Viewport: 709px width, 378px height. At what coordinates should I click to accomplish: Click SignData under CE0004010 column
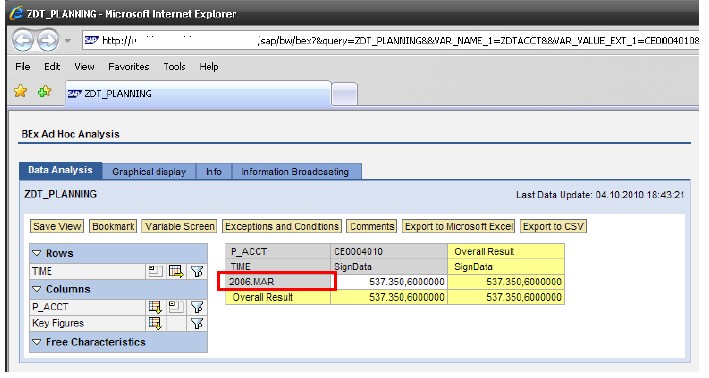[389, 267]
